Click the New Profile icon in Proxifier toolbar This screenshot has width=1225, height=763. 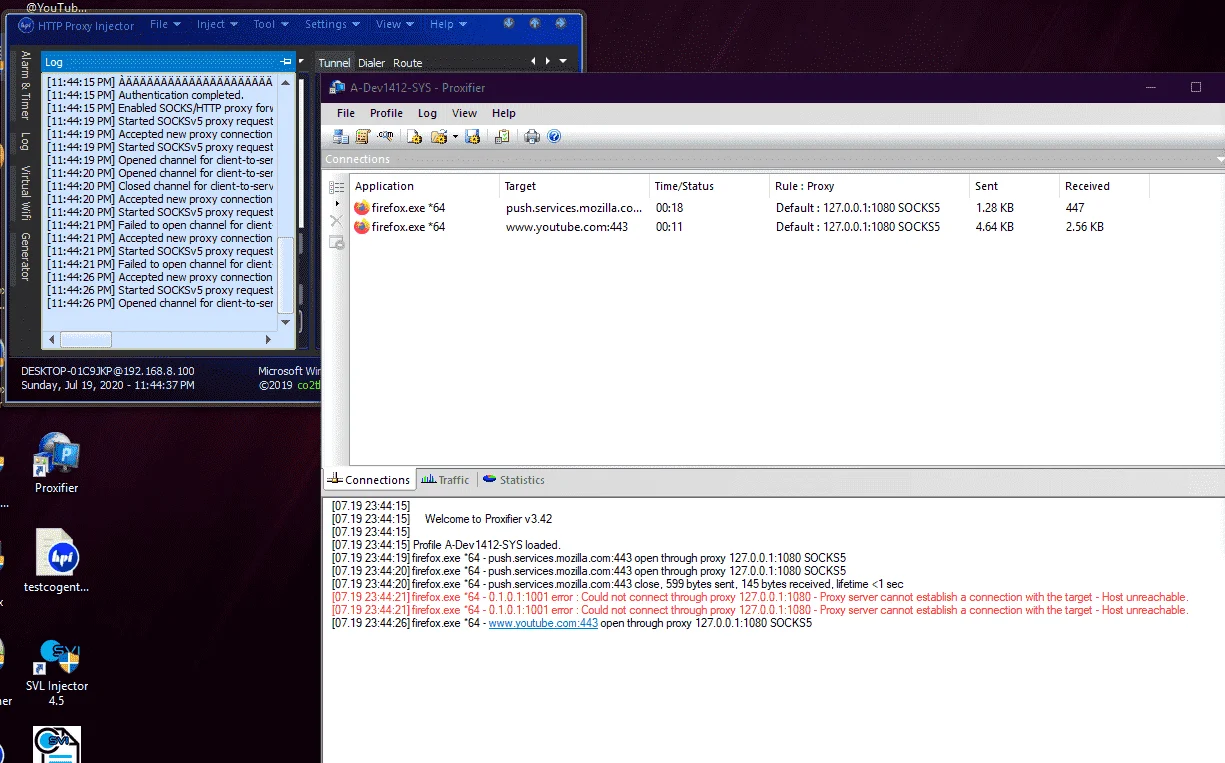415,136
